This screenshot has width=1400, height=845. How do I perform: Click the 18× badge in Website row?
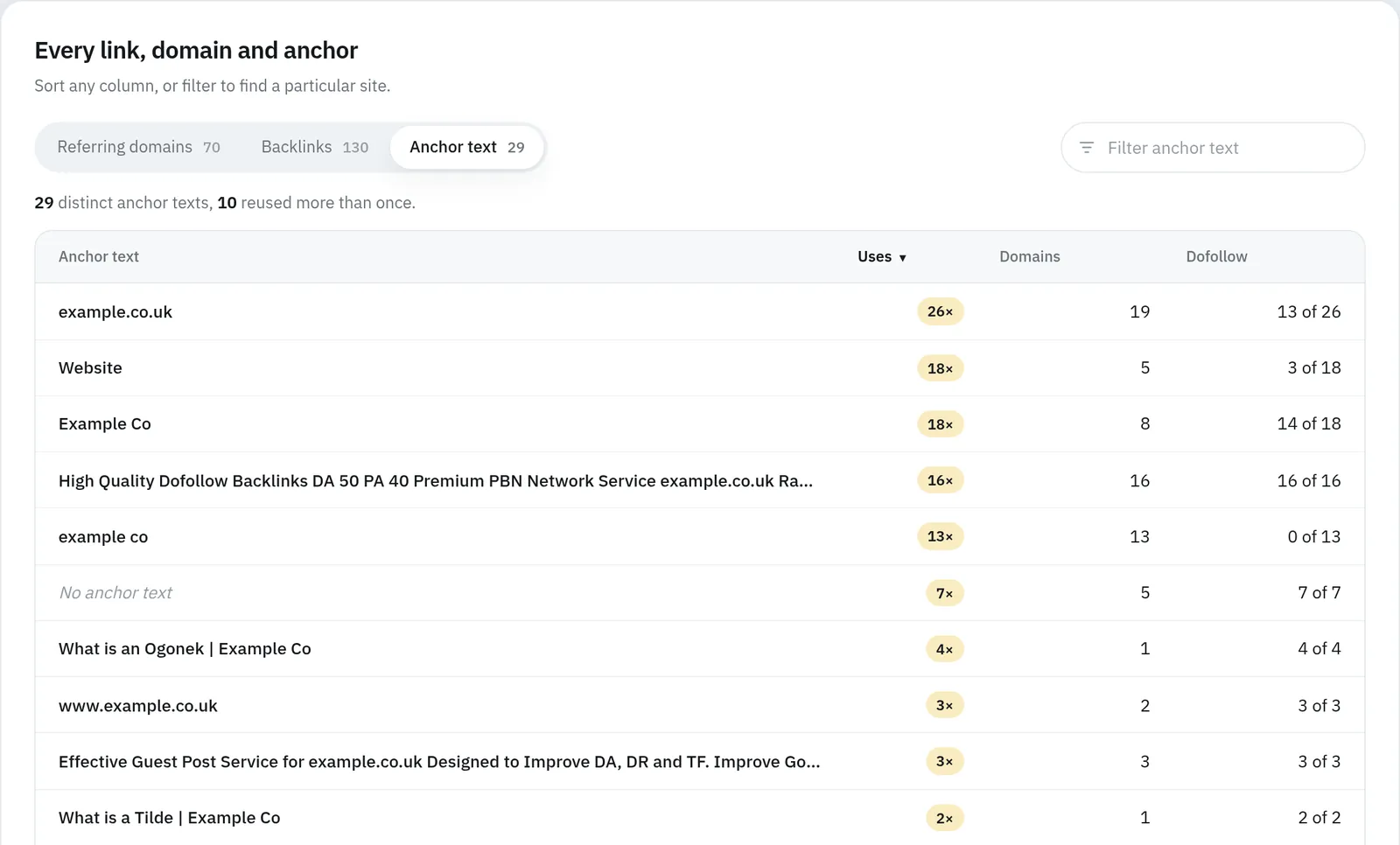click(941, 368)
